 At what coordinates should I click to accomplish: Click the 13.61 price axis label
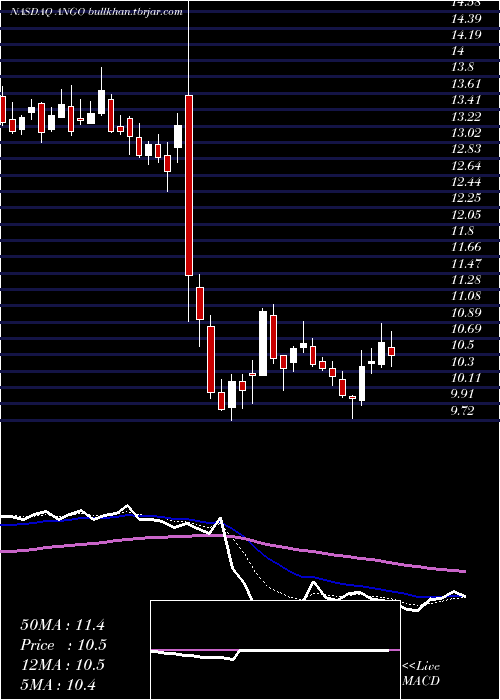tap(466, 84)
